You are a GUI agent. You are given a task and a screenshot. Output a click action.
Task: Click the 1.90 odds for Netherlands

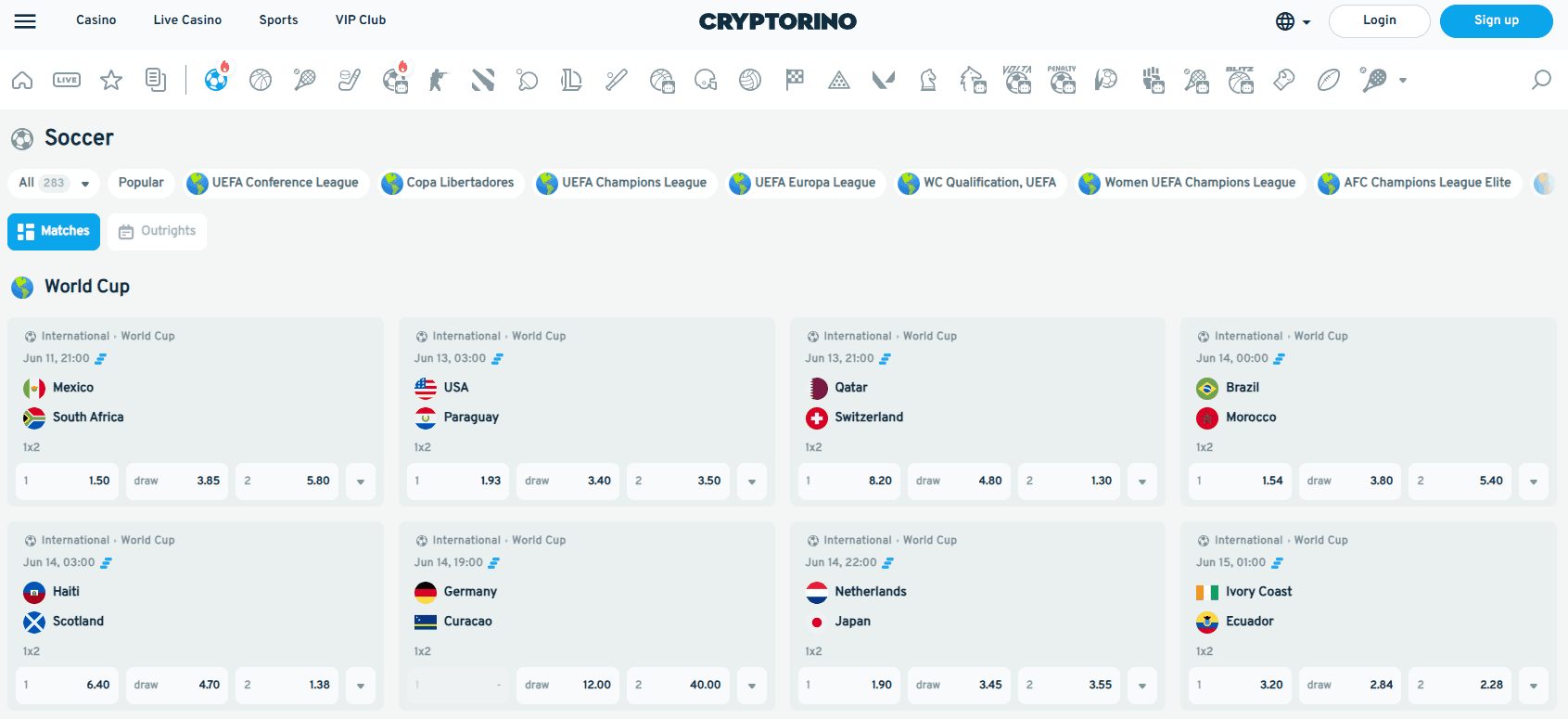[x=848, y=685]
